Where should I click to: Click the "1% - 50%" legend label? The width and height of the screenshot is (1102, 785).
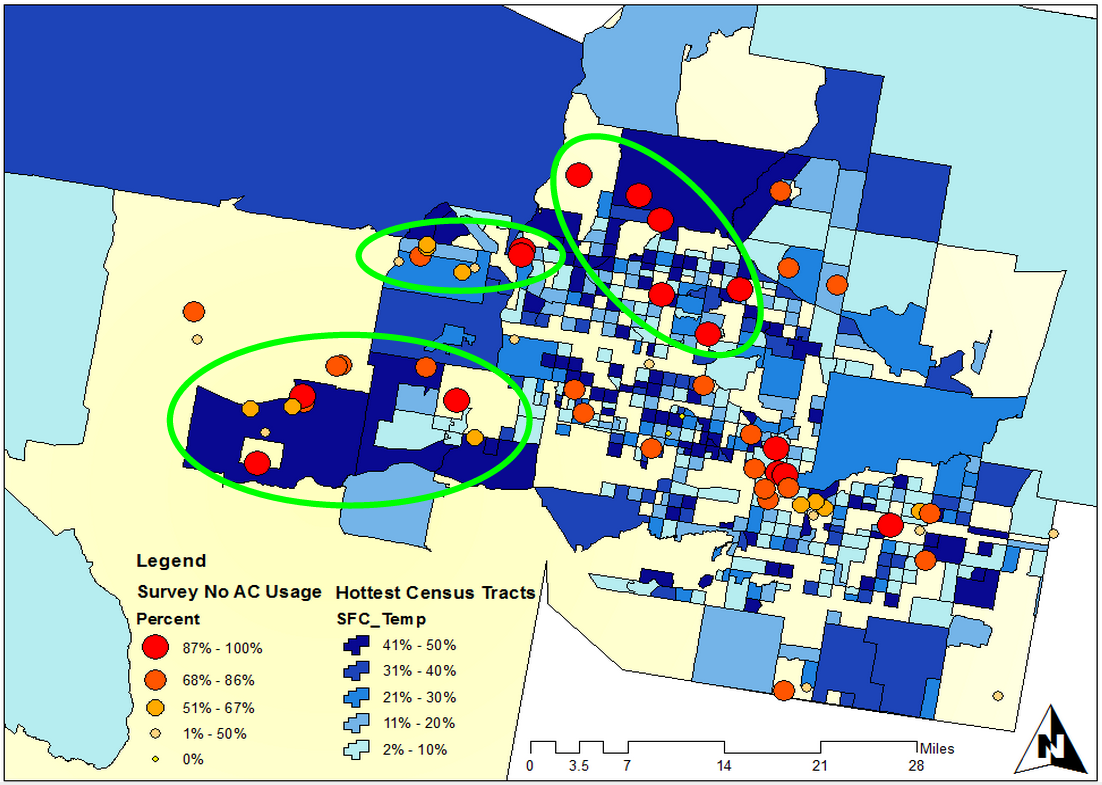(x=214, y=734)
